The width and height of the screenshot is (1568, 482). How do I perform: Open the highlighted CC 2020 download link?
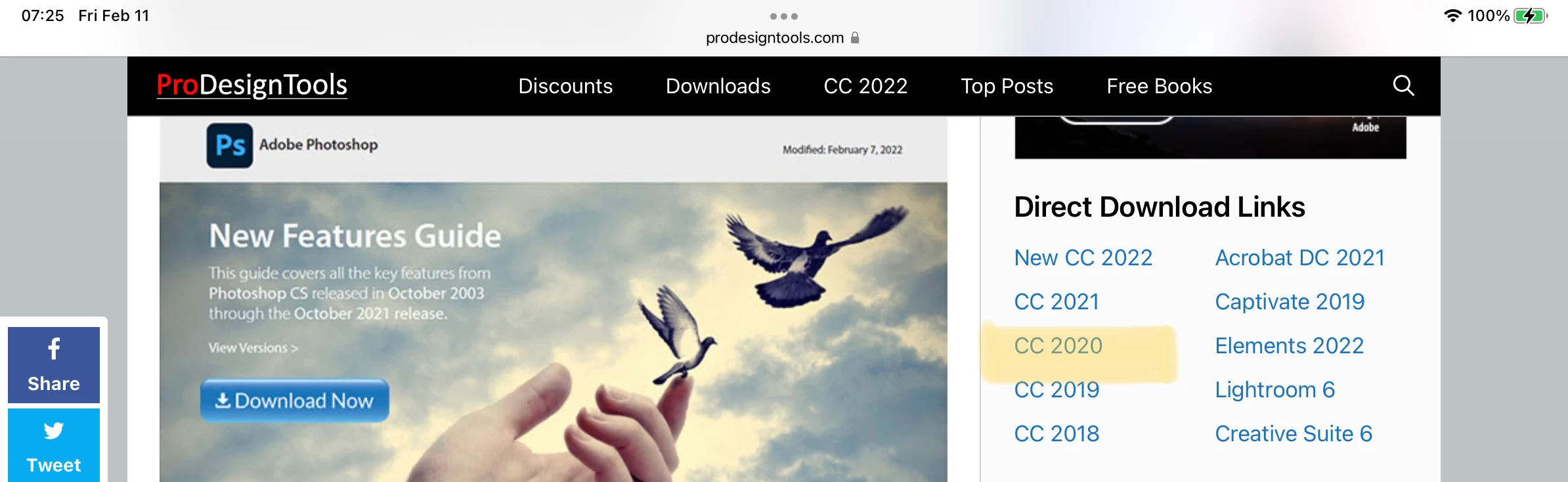[x=1058, y=345]
